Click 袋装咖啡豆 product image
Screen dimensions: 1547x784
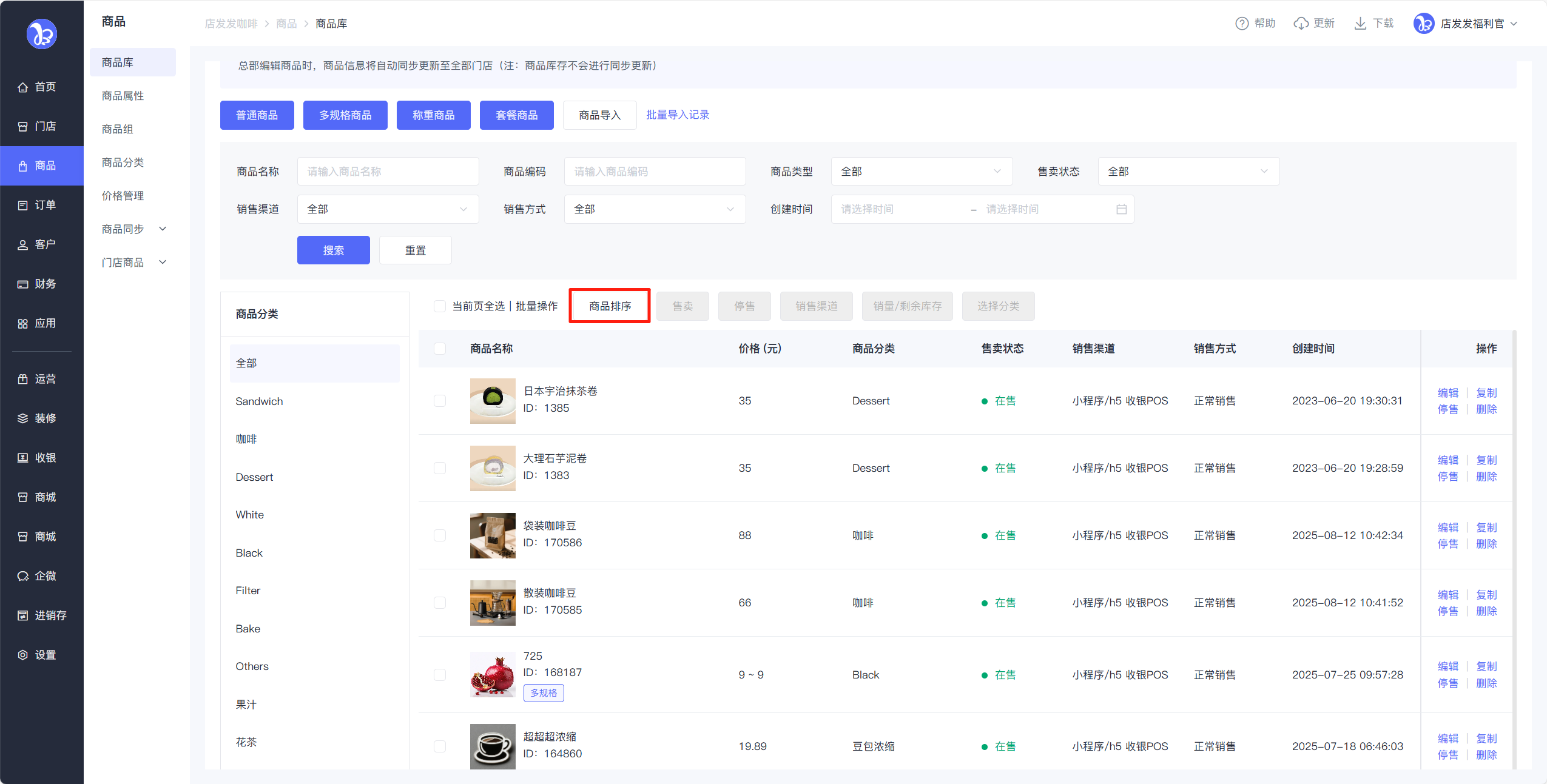(493, 535)
